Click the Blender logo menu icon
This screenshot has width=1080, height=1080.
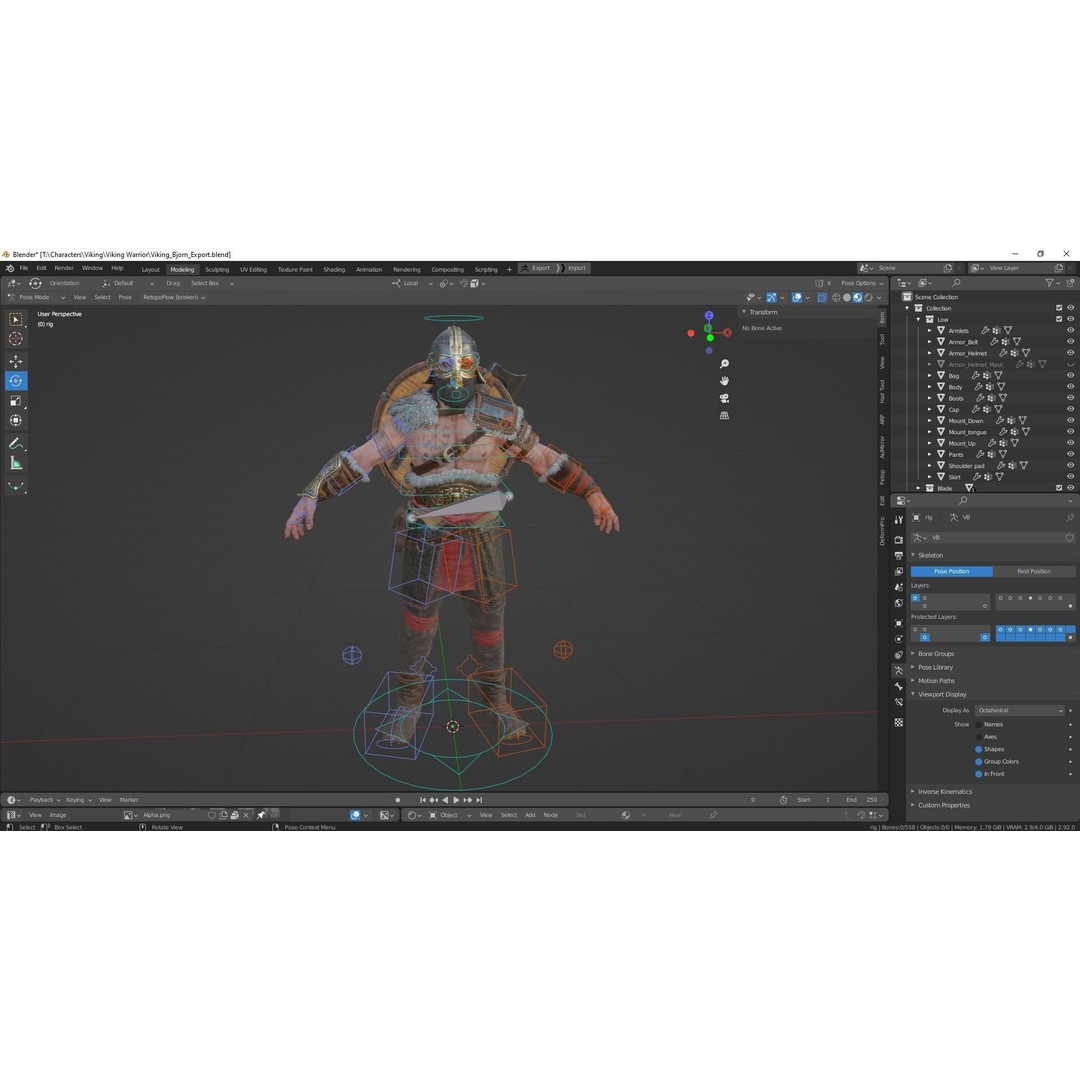pyautogui.click(x=9, y=269)
